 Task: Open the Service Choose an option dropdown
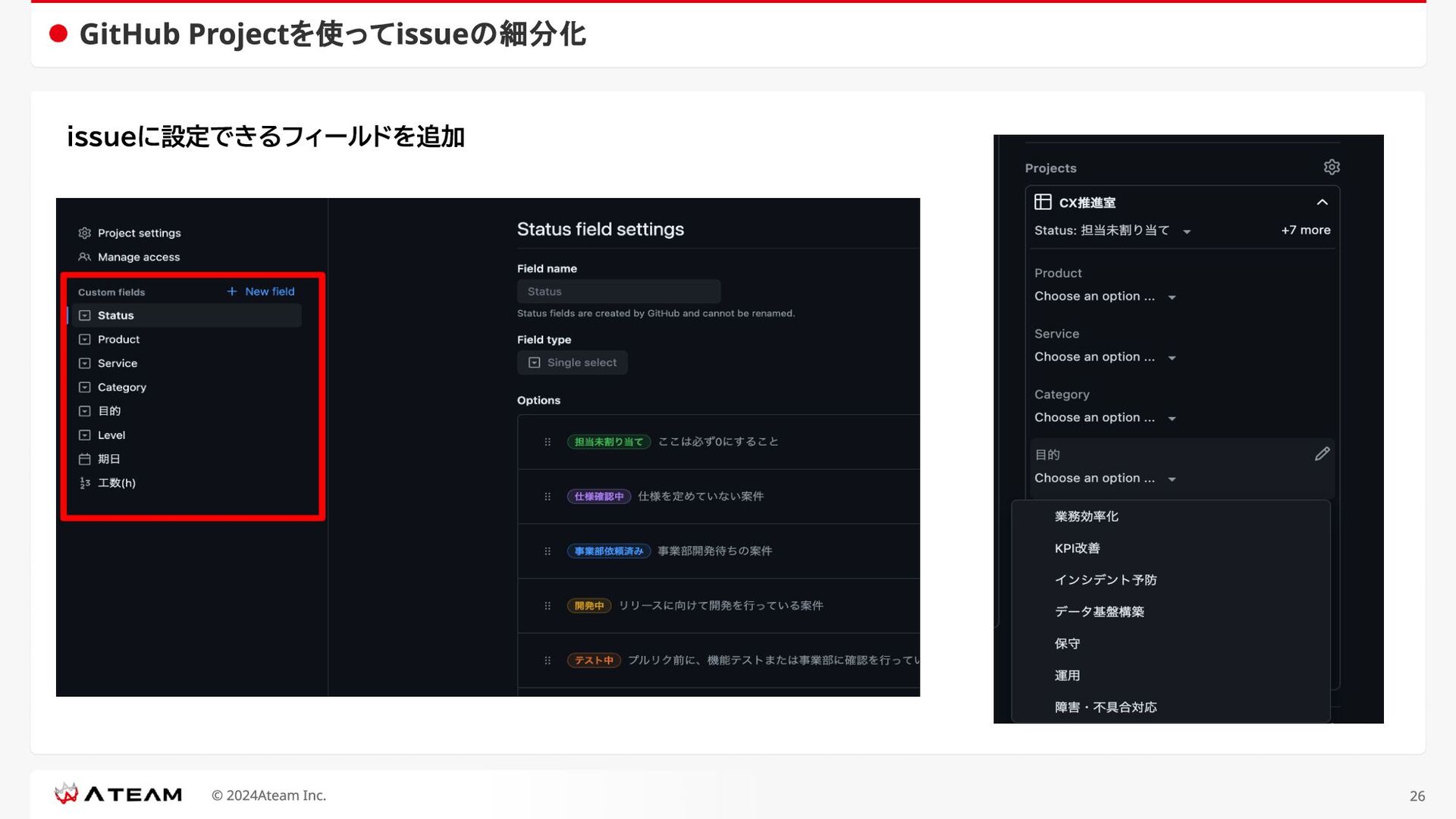click(1105, 357)
